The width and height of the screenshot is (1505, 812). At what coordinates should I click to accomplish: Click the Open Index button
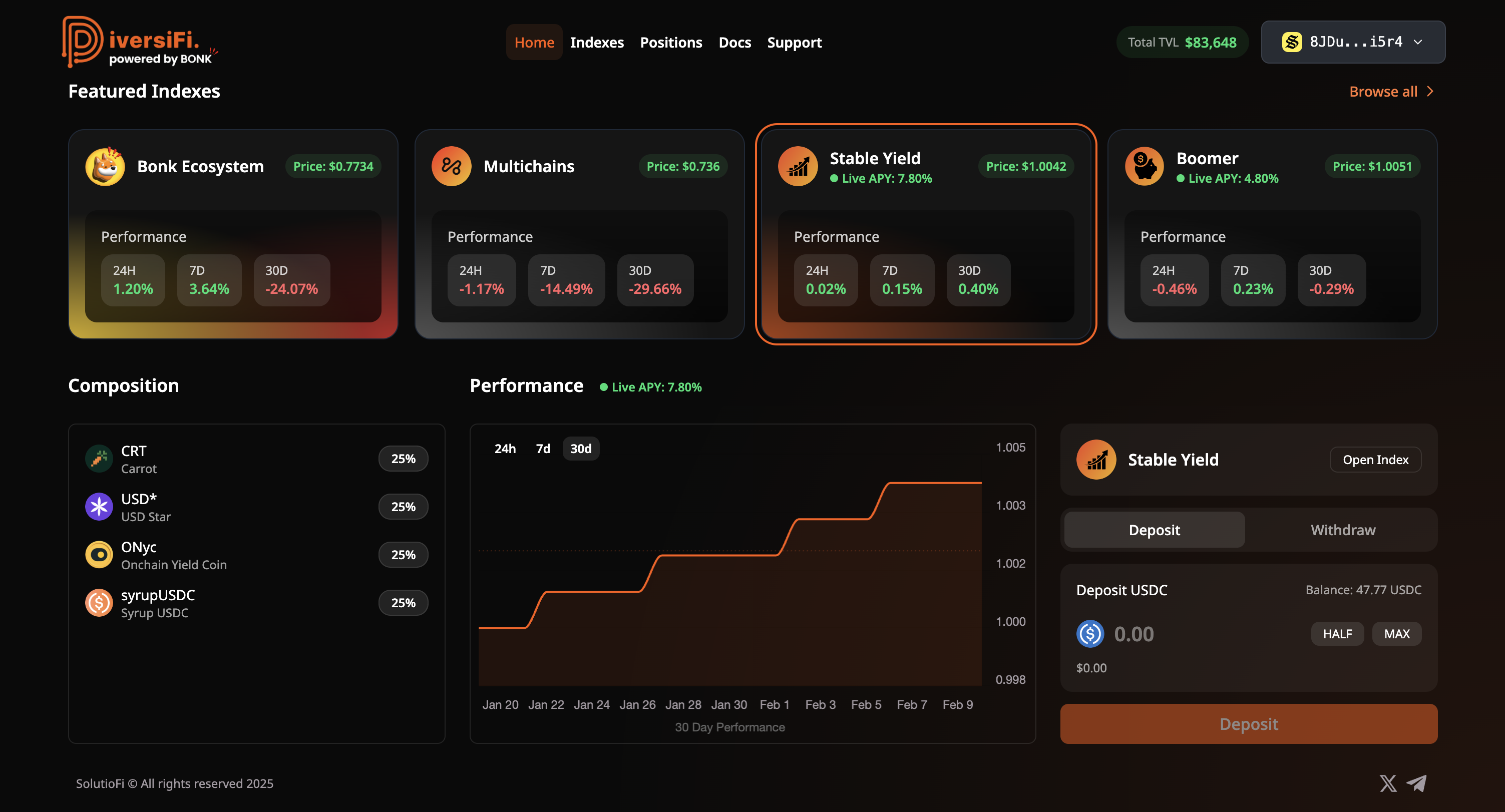(x=1375, y=460)
